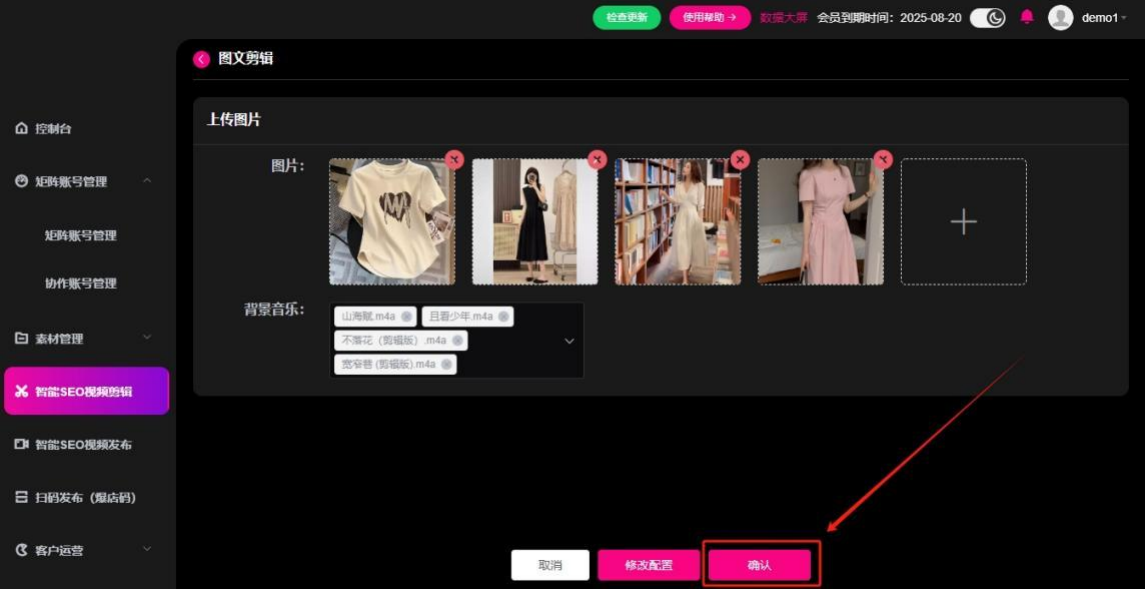
Task: Select the bookstore white dress thumbnail
Action: pos(677,222)
